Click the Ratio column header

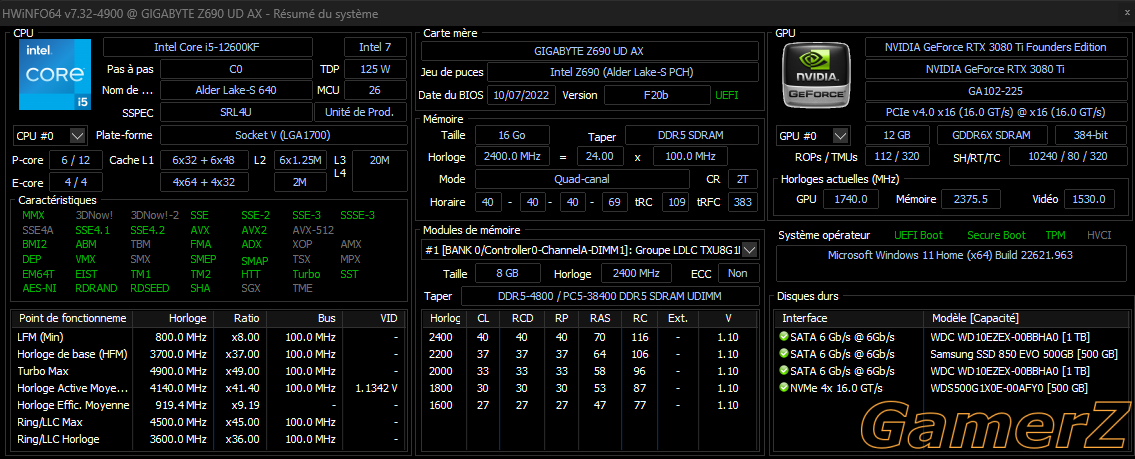coord(239,319)
